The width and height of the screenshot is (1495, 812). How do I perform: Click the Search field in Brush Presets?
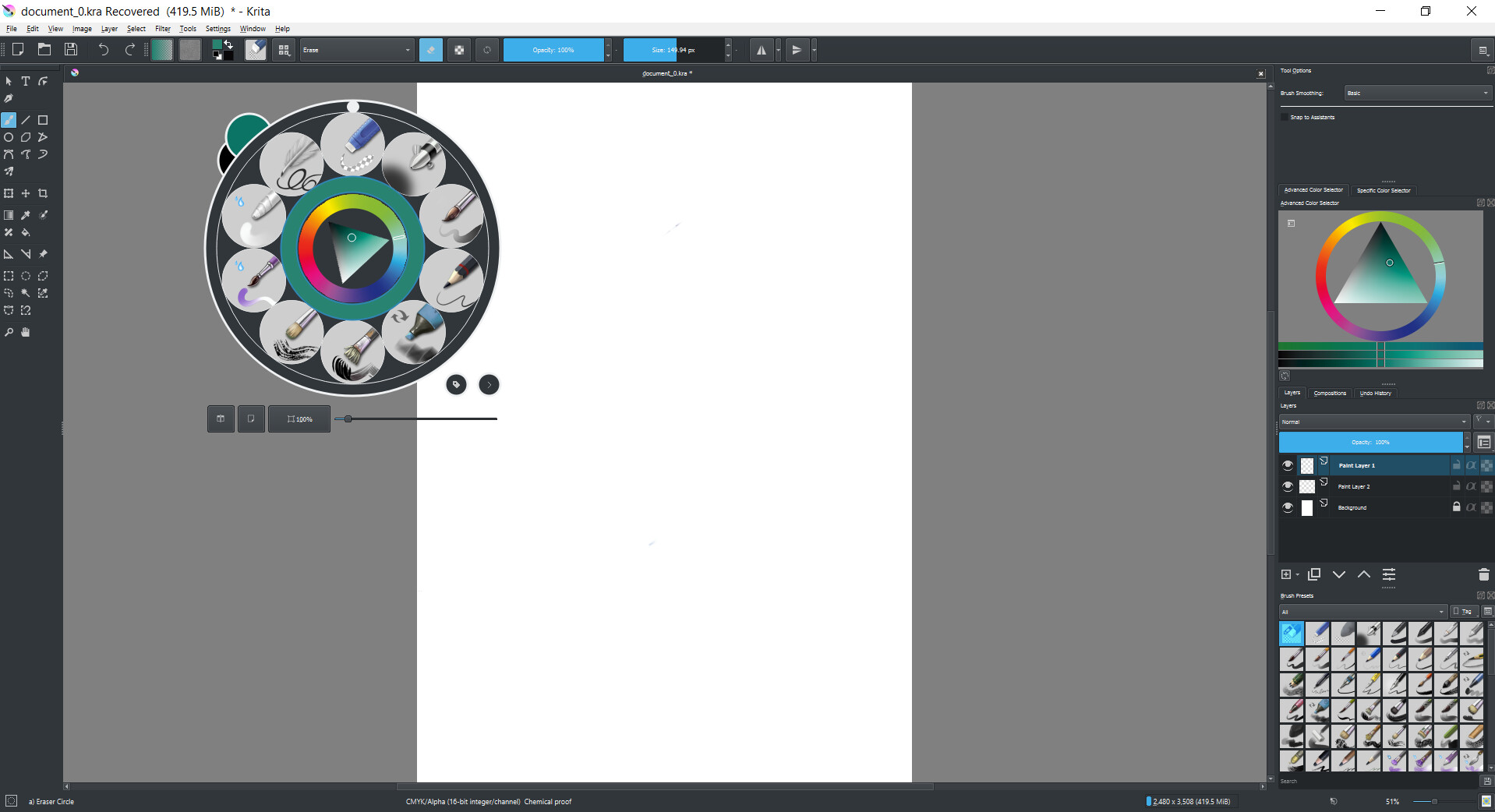tap(1380, 781)
